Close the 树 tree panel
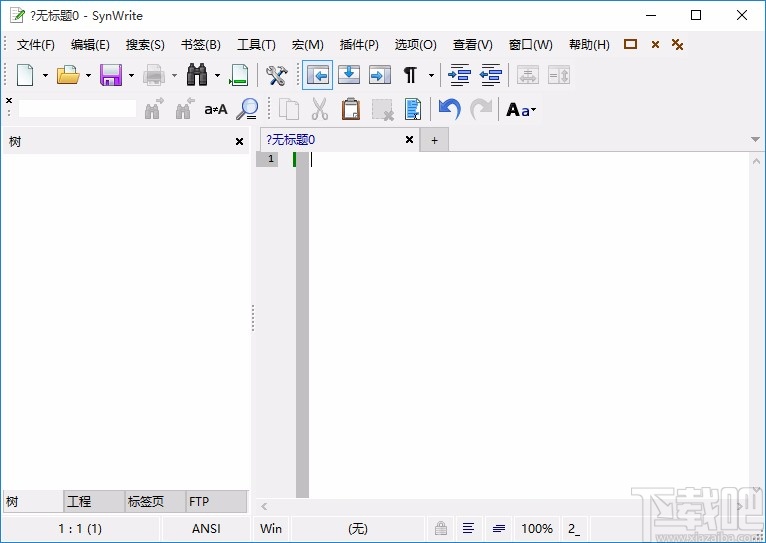Screen dimensions: 766x543 239,142
